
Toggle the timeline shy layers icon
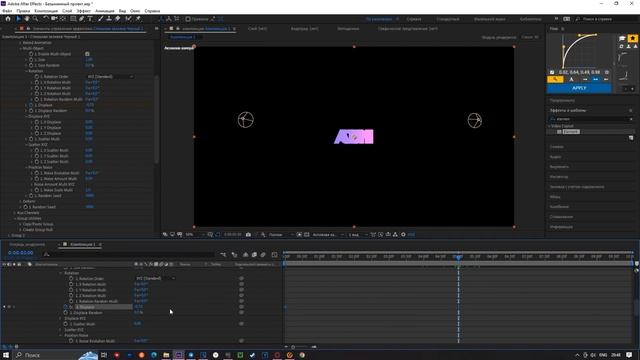click(x=245, y=255)
